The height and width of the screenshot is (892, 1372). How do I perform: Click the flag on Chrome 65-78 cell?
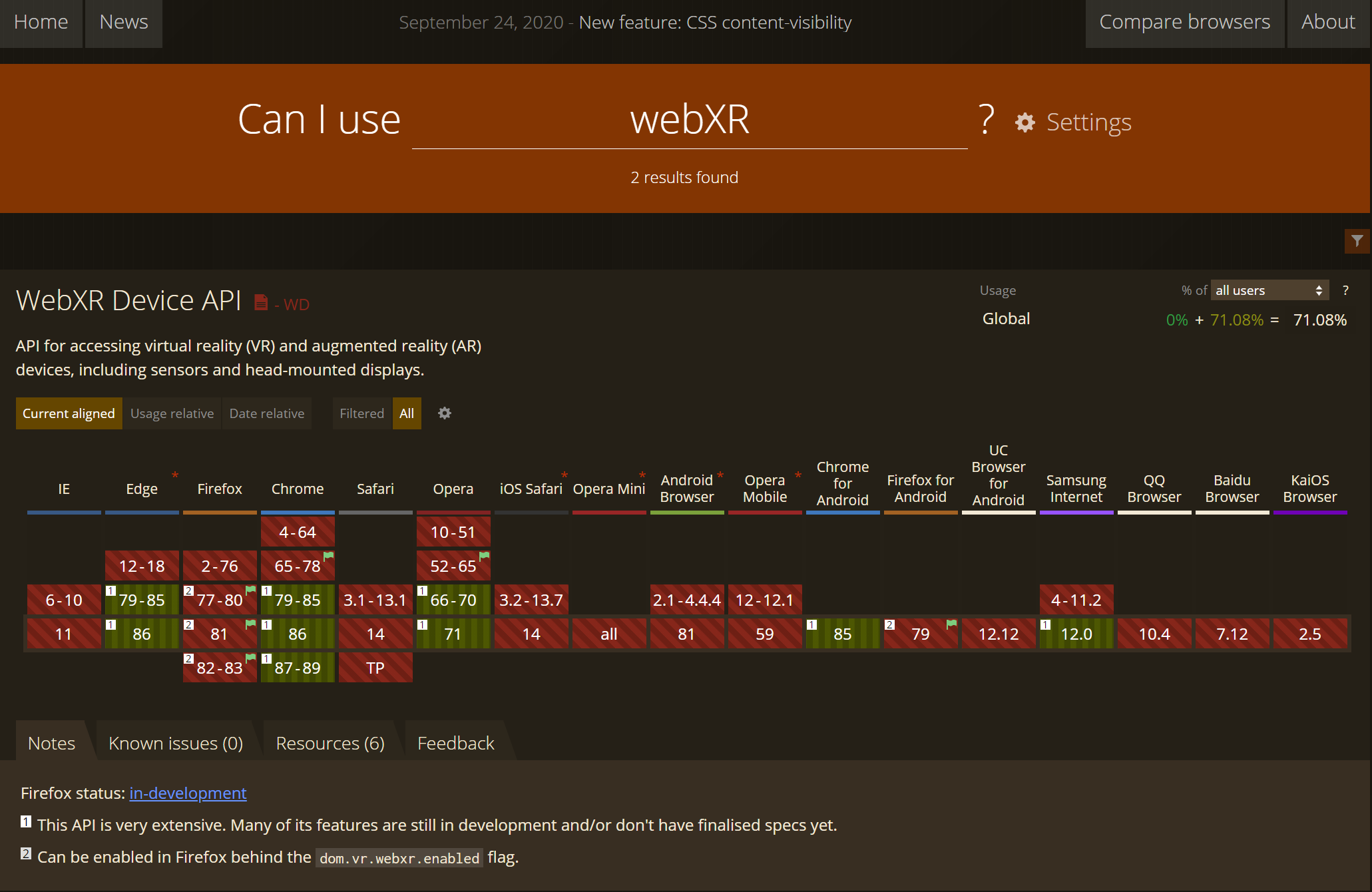pos(328,556)
